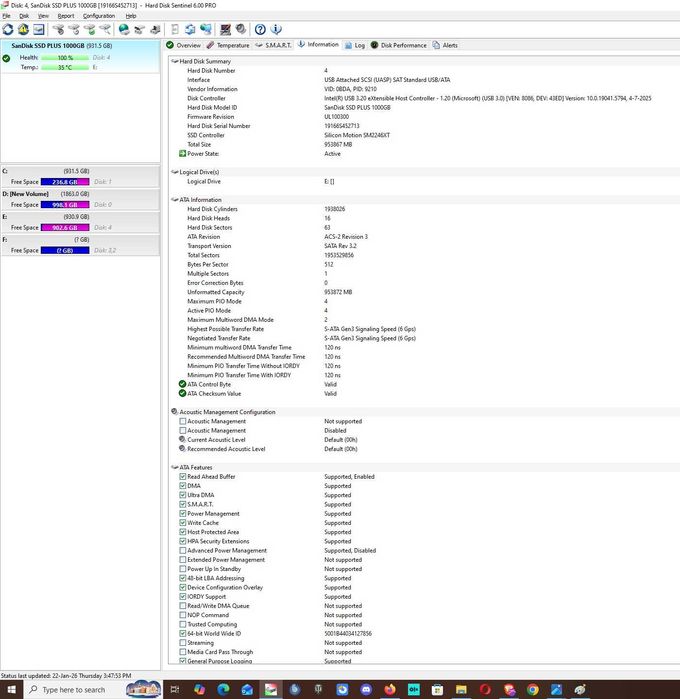Click the green health status checkmark for SanDisk

(x=6, y=58)
